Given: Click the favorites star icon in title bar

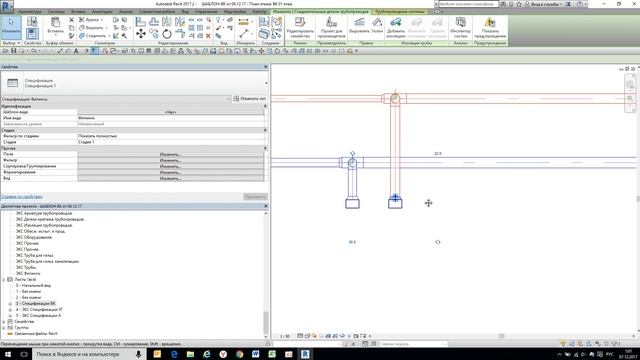Looking at the screenshot, I should click(x=519, y=4).
